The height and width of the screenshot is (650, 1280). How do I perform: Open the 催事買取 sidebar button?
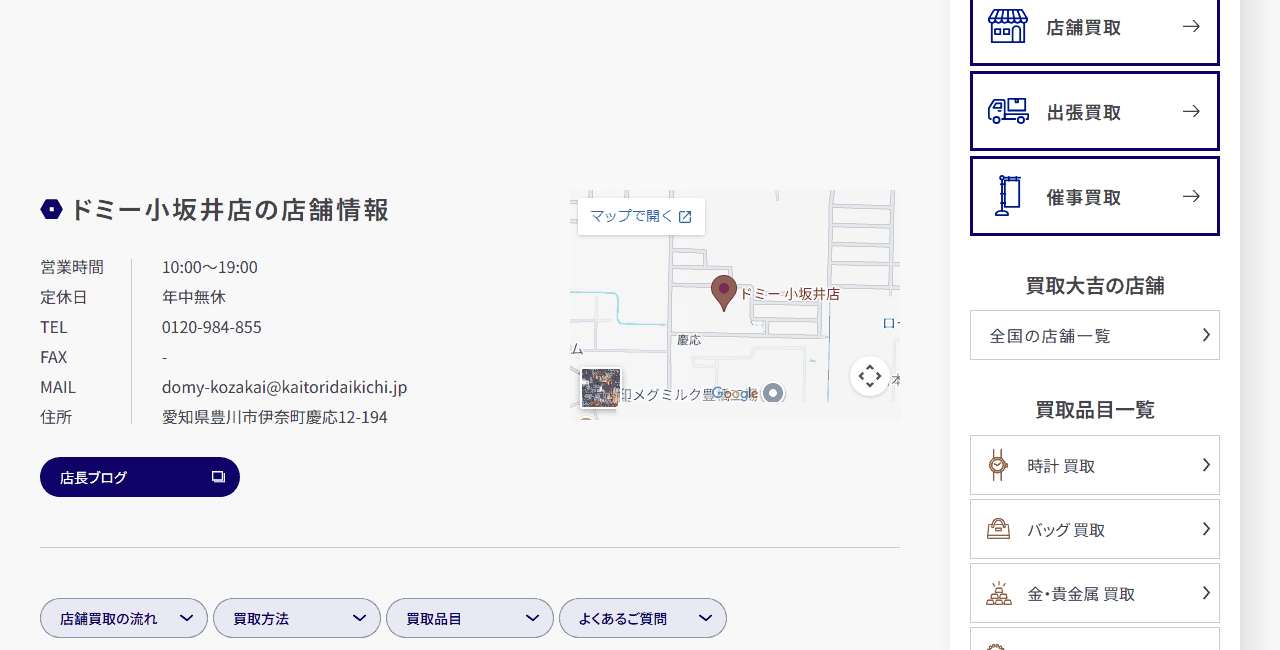click(1095, 196)
